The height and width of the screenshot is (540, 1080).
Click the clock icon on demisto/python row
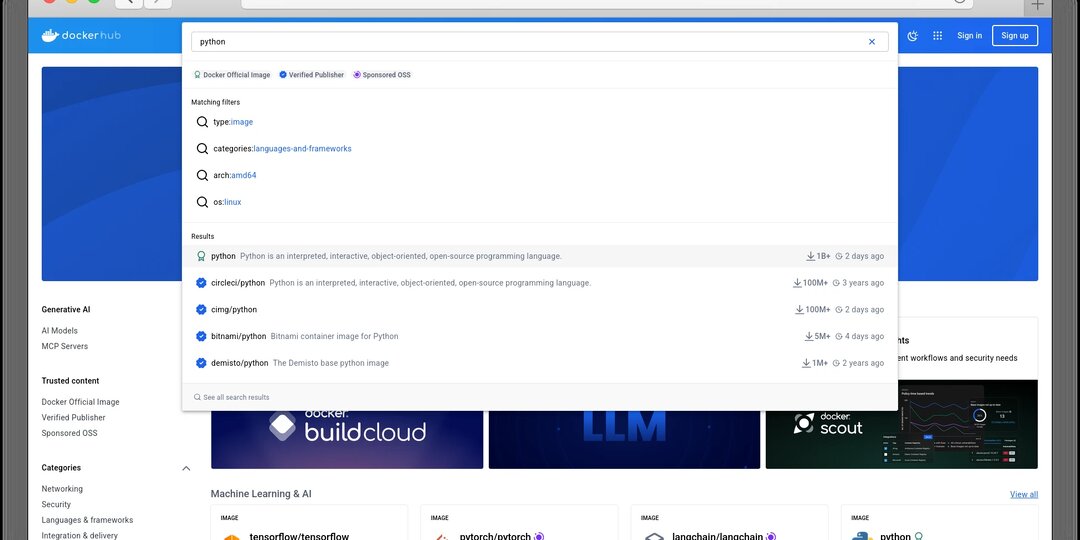[x=836, y=363]
